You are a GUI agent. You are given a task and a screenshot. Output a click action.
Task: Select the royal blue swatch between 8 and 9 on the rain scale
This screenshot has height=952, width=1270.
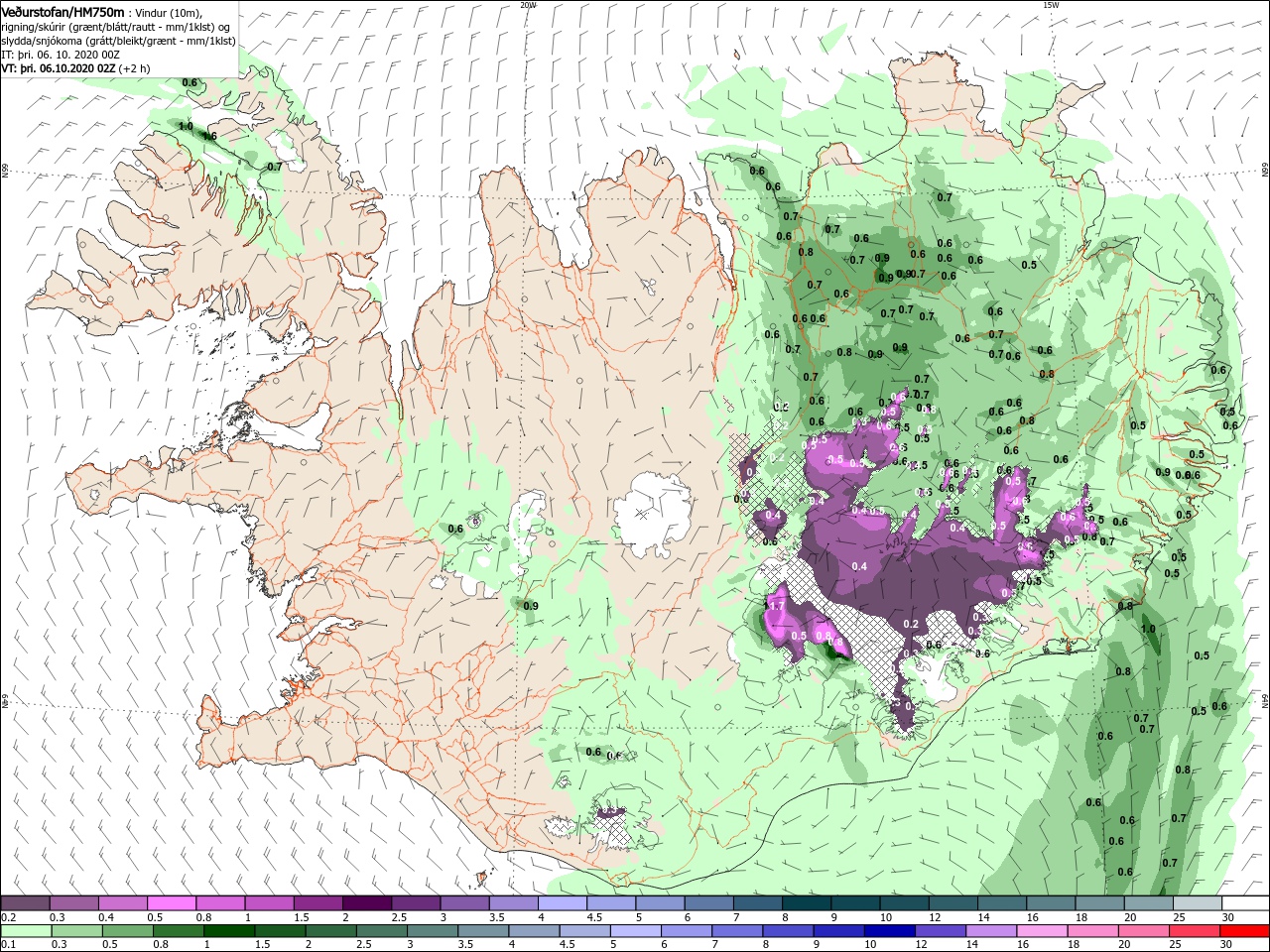point(787,931)
